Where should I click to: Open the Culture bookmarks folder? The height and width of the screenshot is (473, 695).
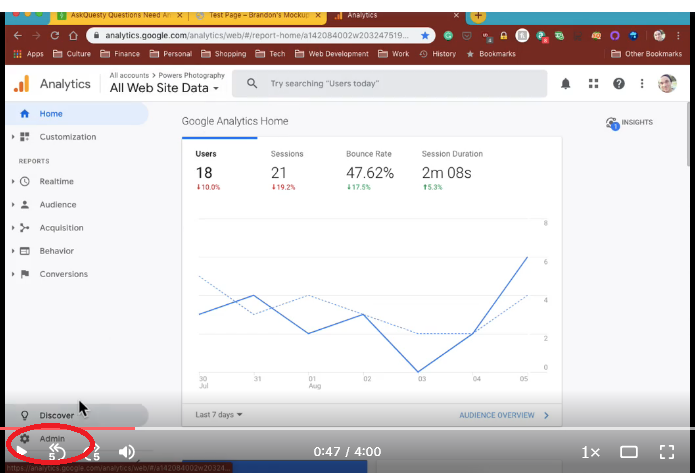72,54
